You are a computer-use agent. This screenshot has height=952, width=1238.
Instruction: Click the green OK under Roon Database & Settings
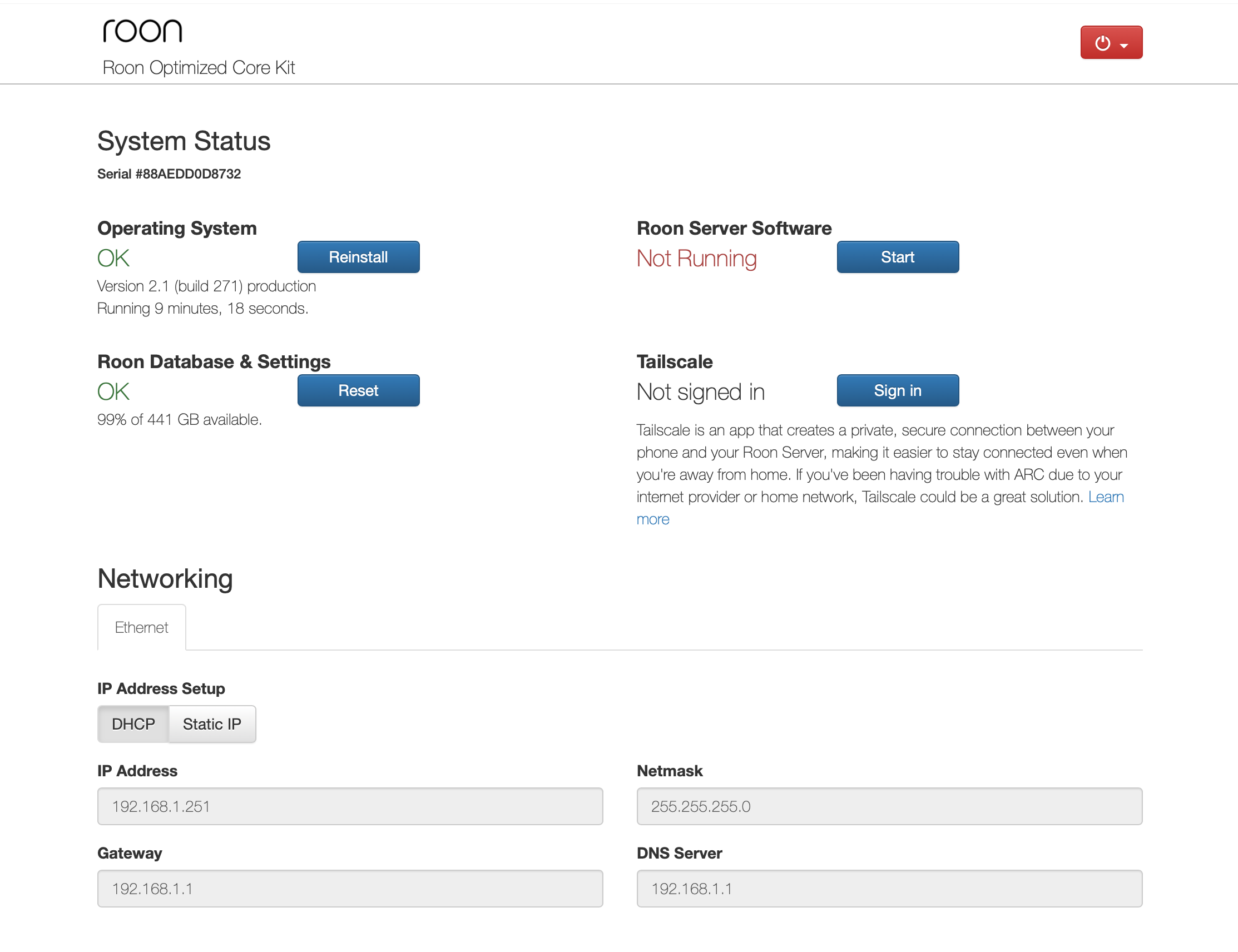coord(113,391)
